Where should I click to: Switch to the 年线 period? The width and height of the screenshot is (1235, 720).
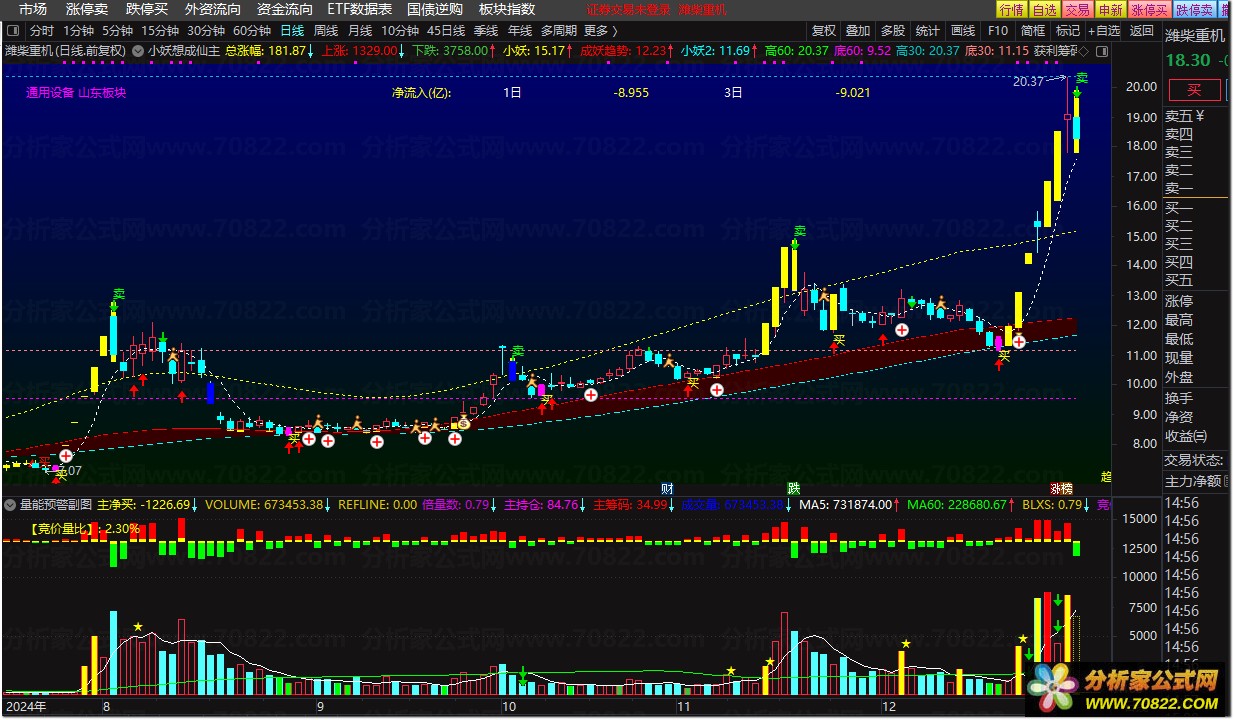(520, 30)
